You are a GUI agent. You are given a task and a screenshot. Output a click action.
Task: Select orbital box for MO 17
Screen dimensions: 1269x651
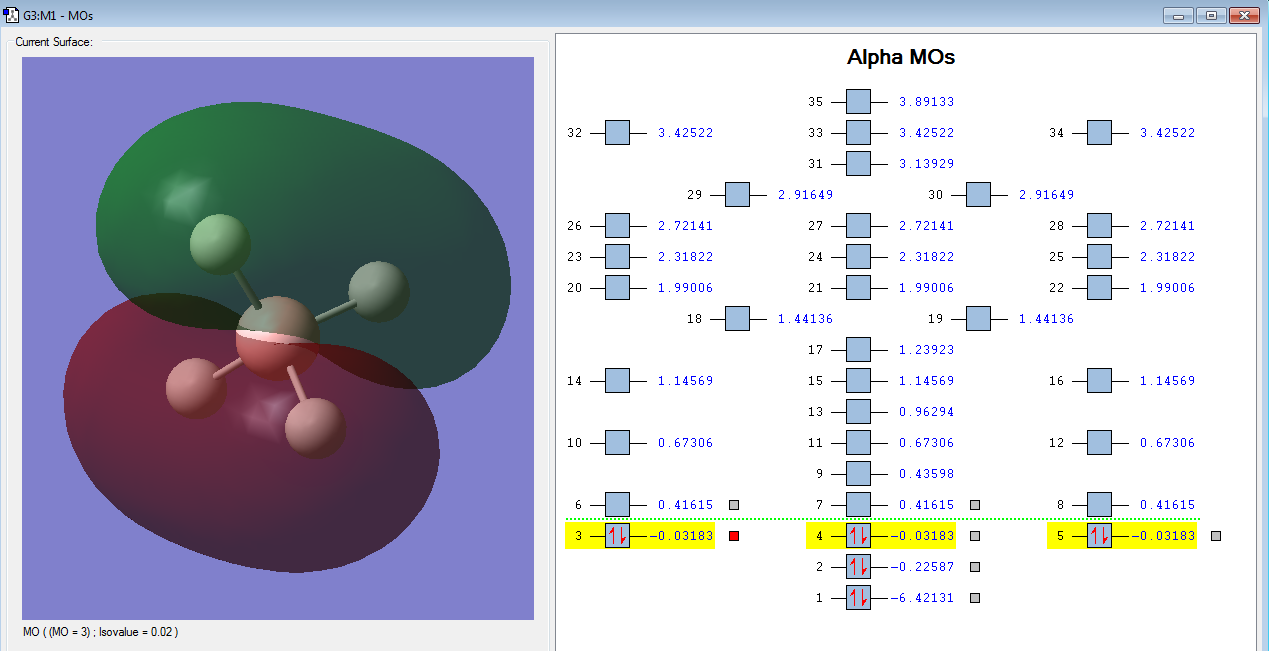click(858, 350)
